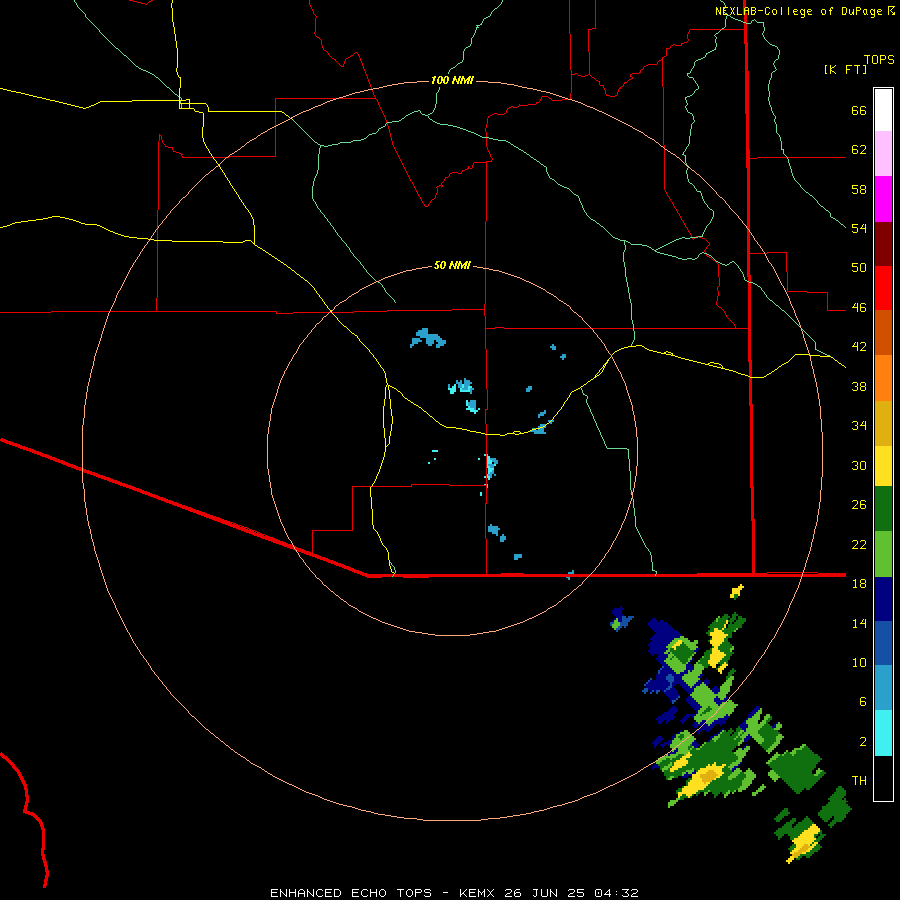
Task: Click legend value 34
Action: 859,426
